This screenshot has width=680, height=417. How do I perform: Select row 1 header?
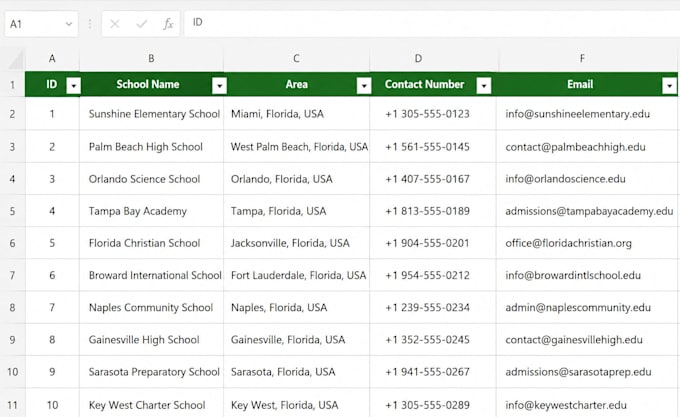tap(12, 85)
